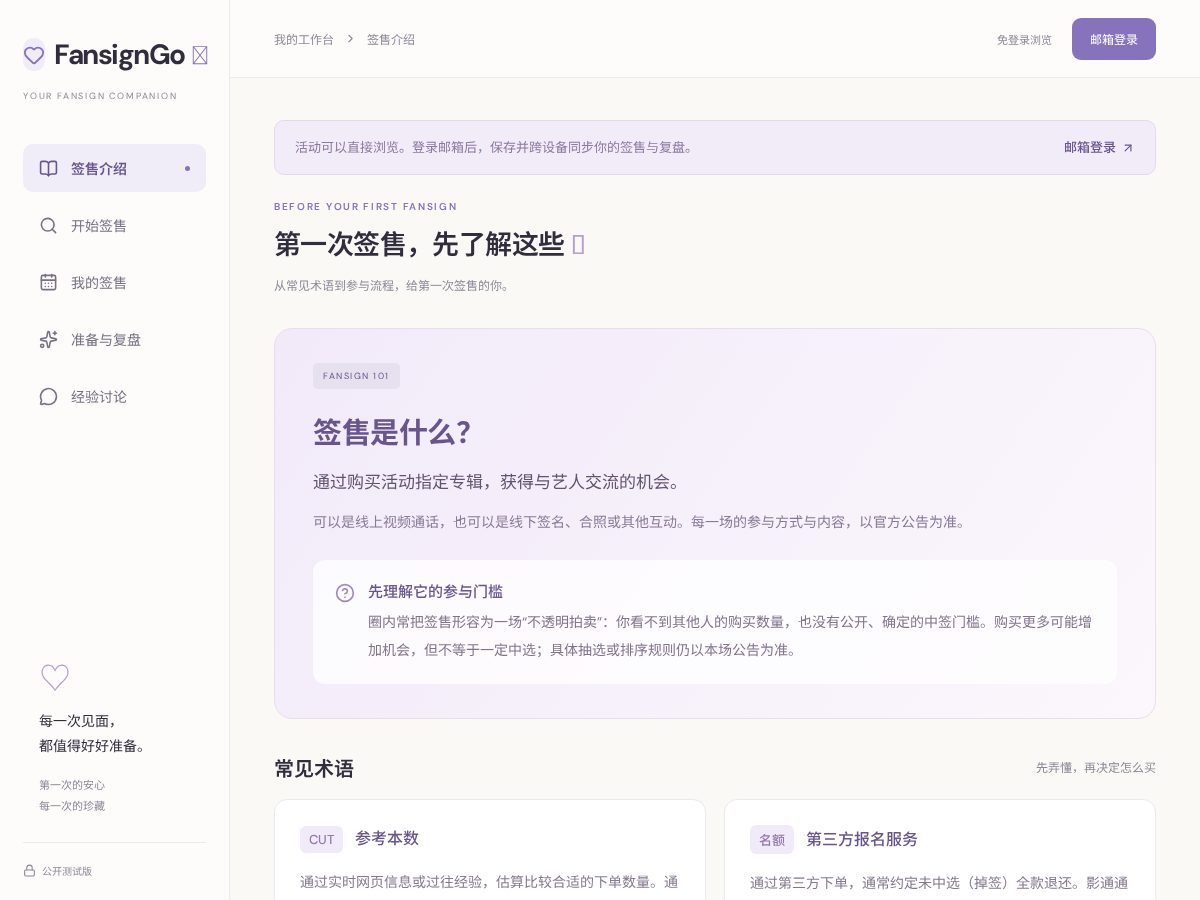
Task: Click the lock icon beside 公开测试版
Action: click(x=29, y=871)
